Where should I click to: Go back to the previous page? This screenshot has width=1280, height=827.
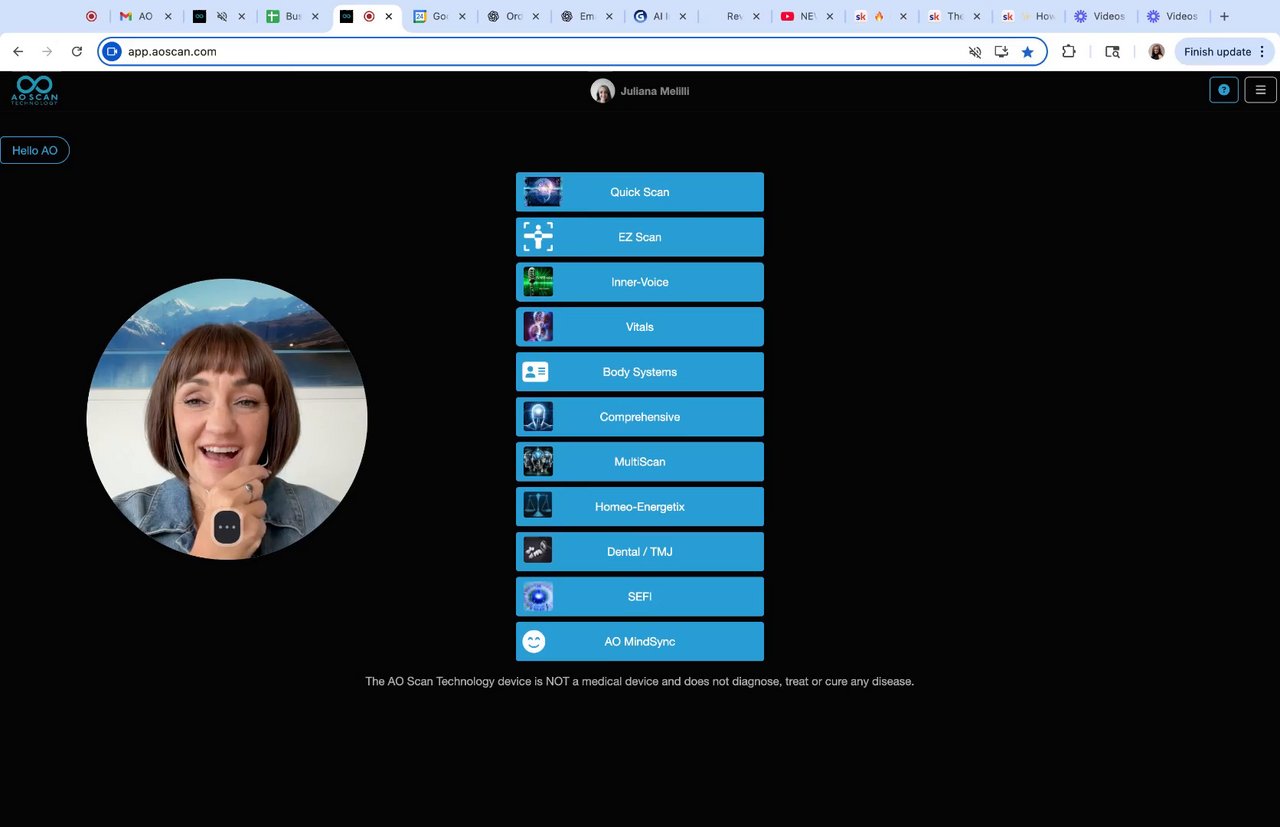click(18, 51)
